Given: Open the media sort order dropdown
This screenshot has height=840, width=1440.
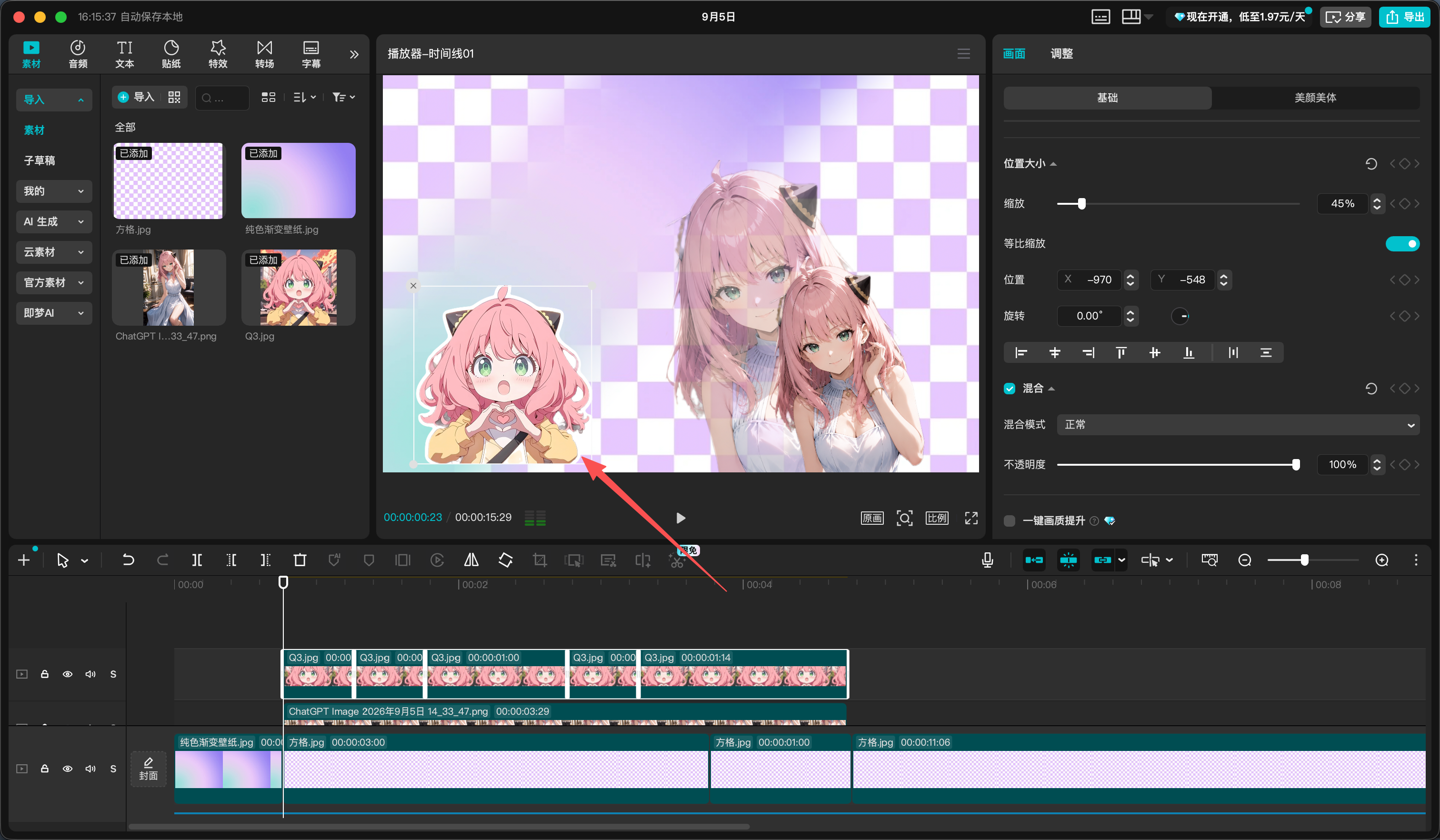Looking at the screenshot, I should (304, 97).
